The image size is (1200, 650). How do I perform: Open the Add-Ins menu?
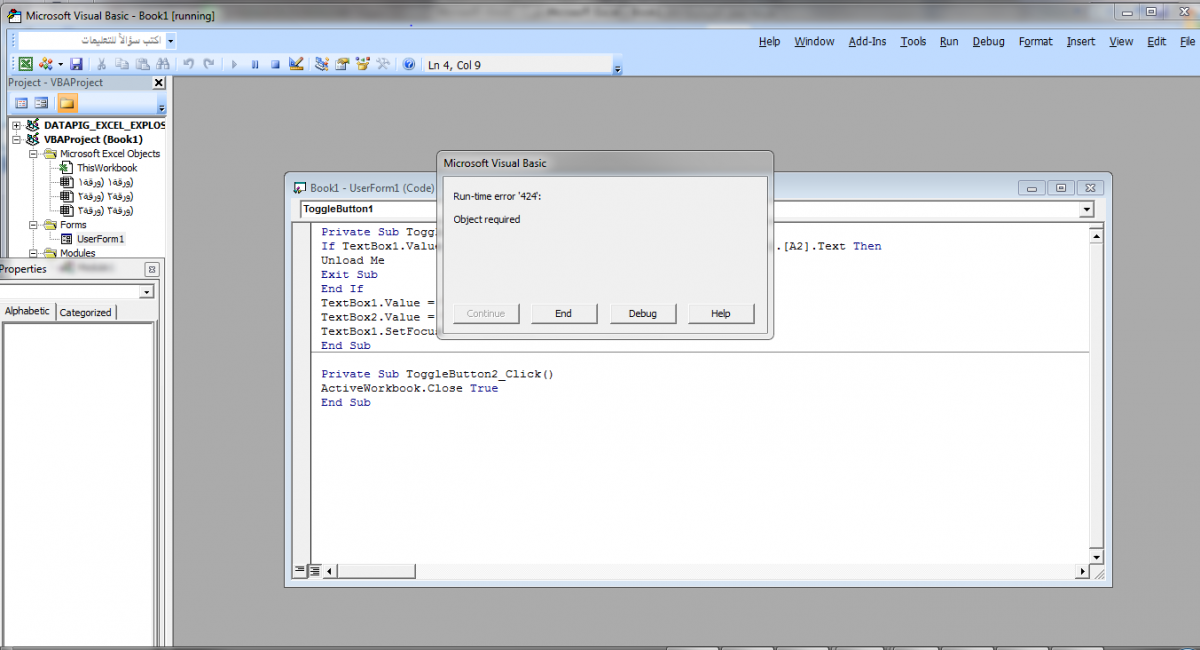867,41
